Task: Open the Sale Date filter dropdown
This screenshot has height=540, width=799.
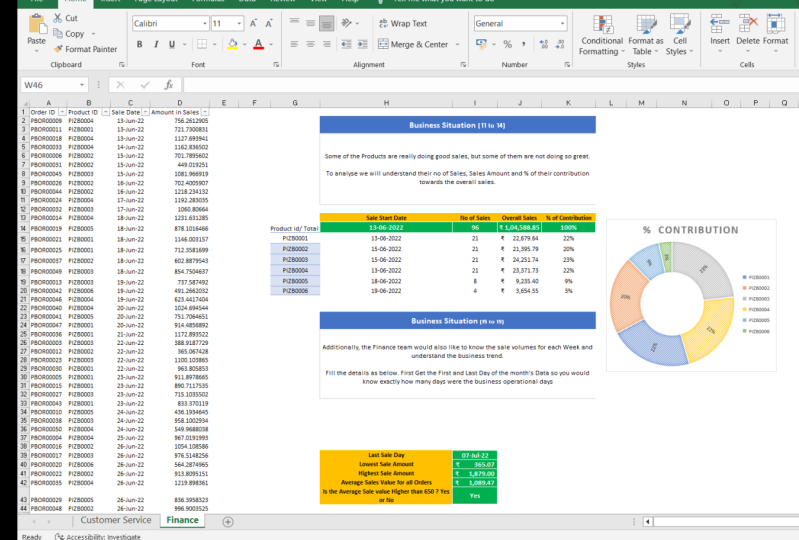Action: pos(145,112)
